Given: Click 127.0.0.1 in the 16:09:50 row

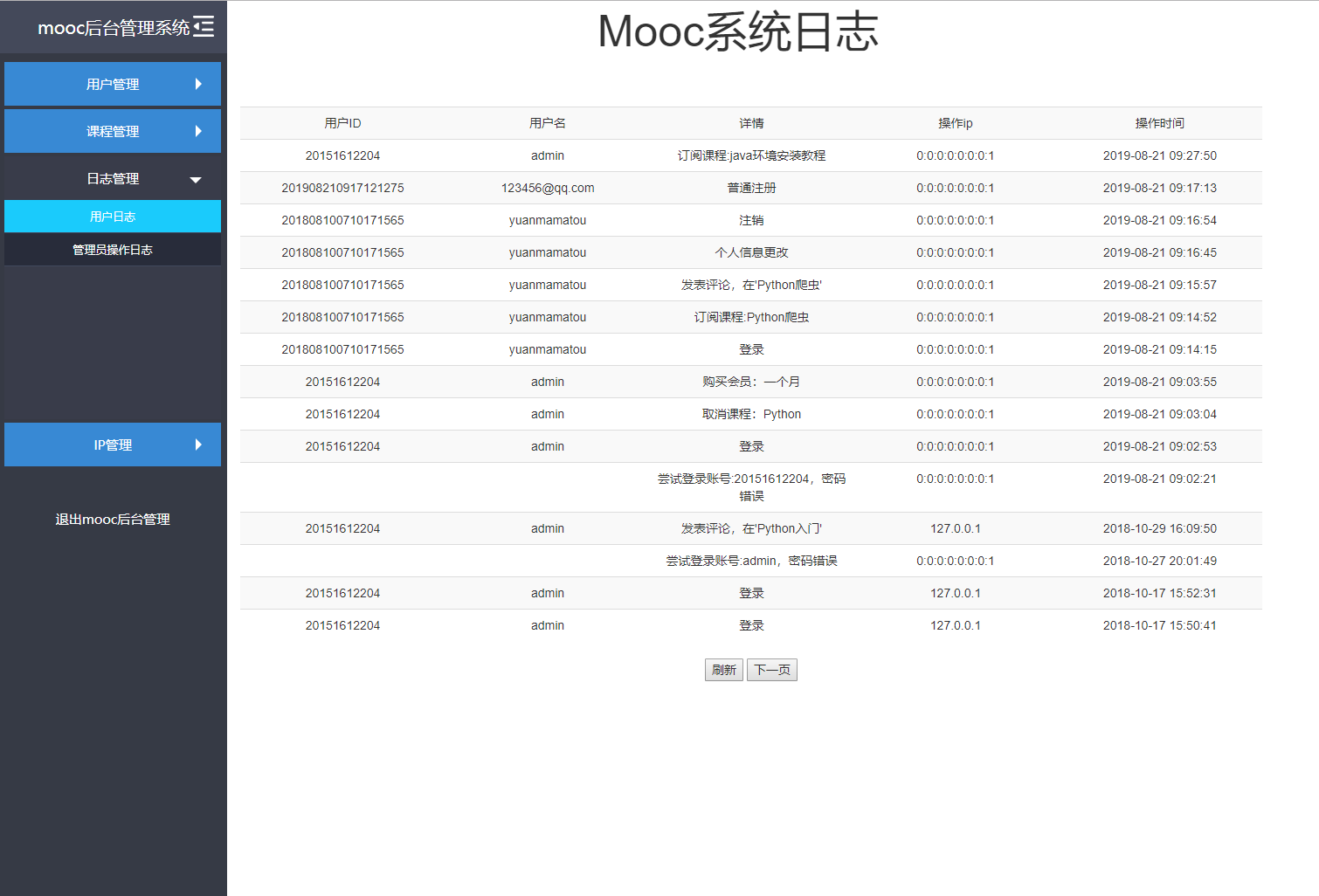Looking at the screenshot, I should pos(956,528).
